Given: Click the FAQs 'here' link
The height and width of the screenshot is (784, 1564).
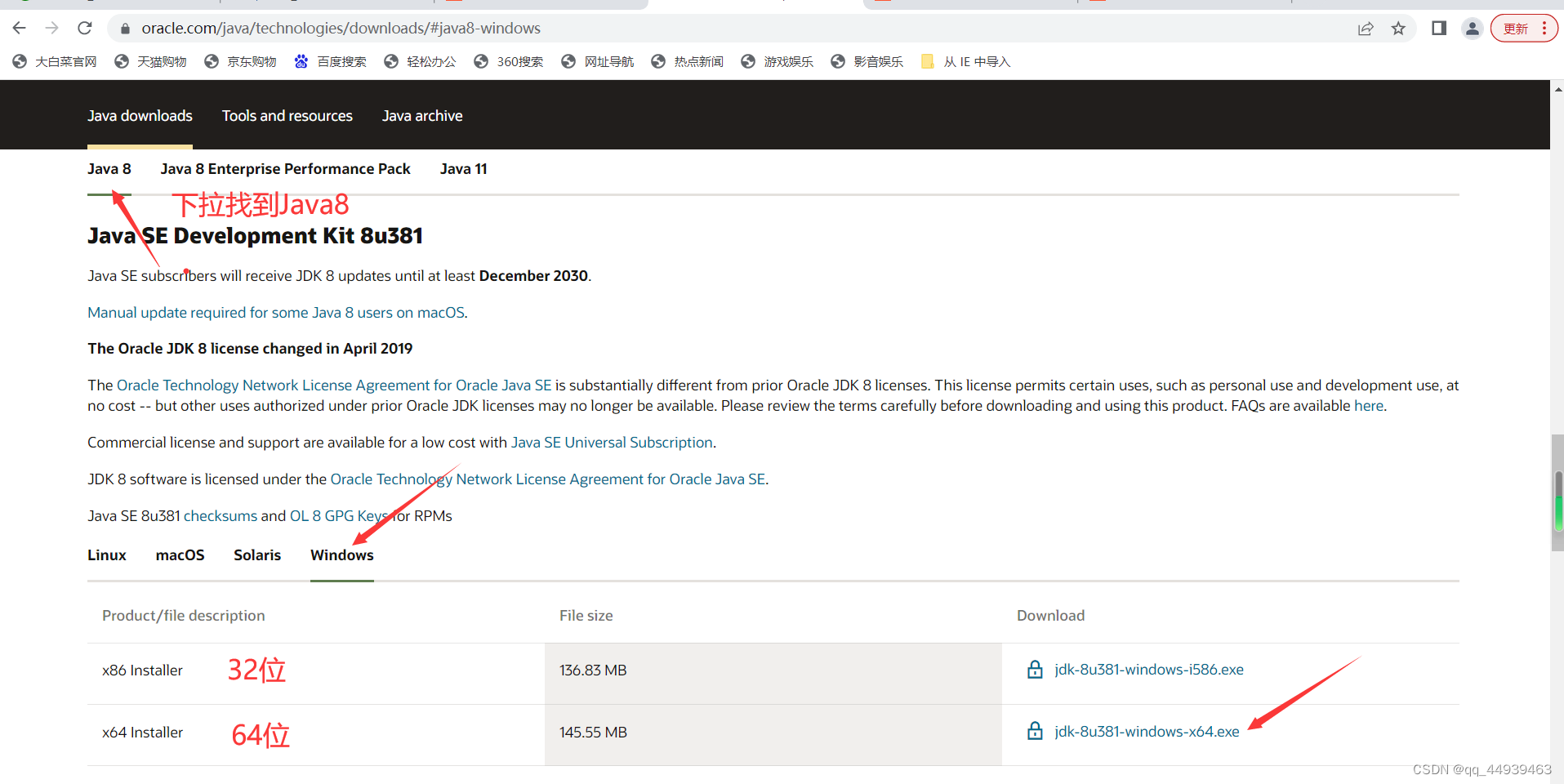Looking at the screenshot, I should click(x=1368, y=406).
